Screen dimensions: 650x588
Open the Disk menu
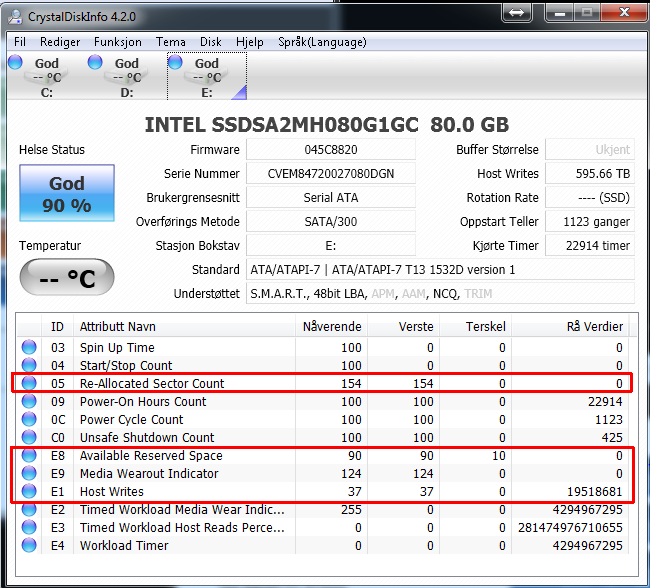click(211, 42)
